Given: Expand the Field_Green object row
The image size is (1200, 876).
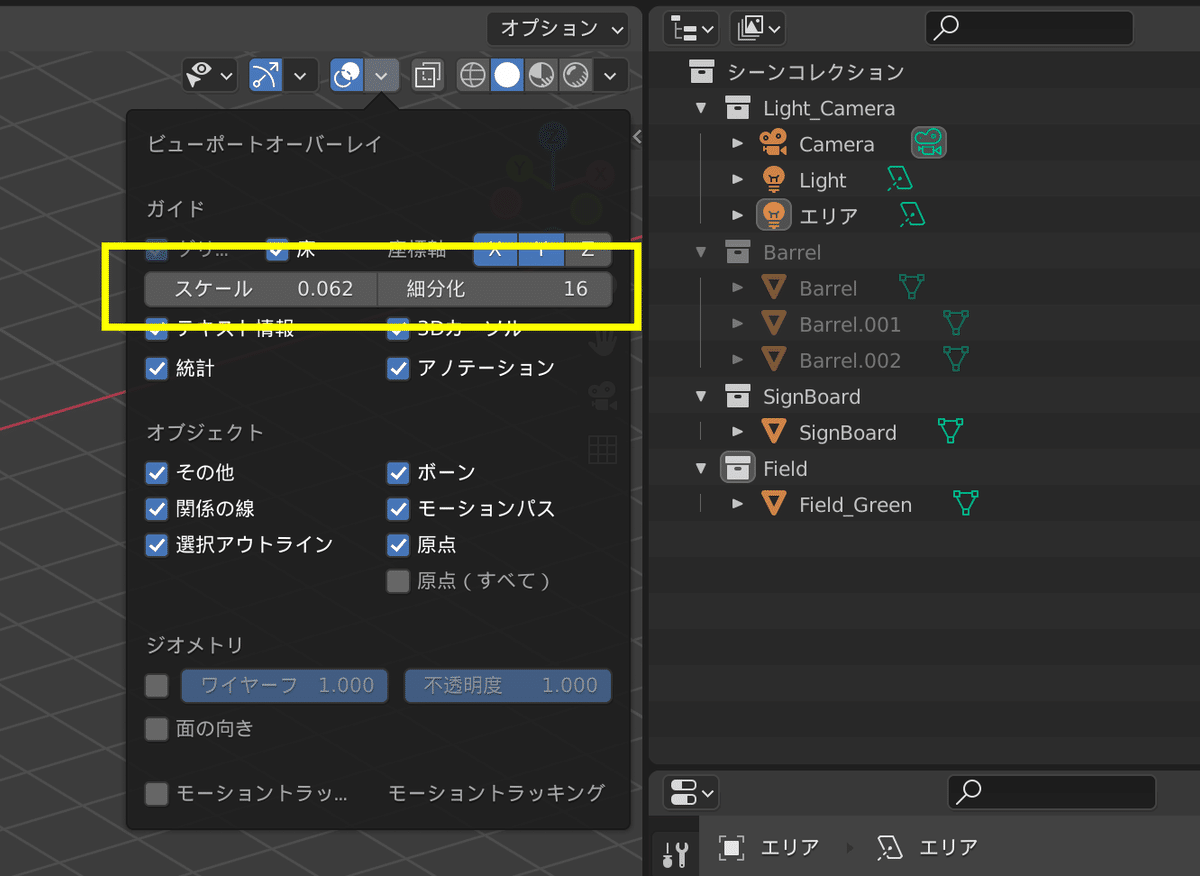Looking at the screenshot, I should click(x=738, y=504).
